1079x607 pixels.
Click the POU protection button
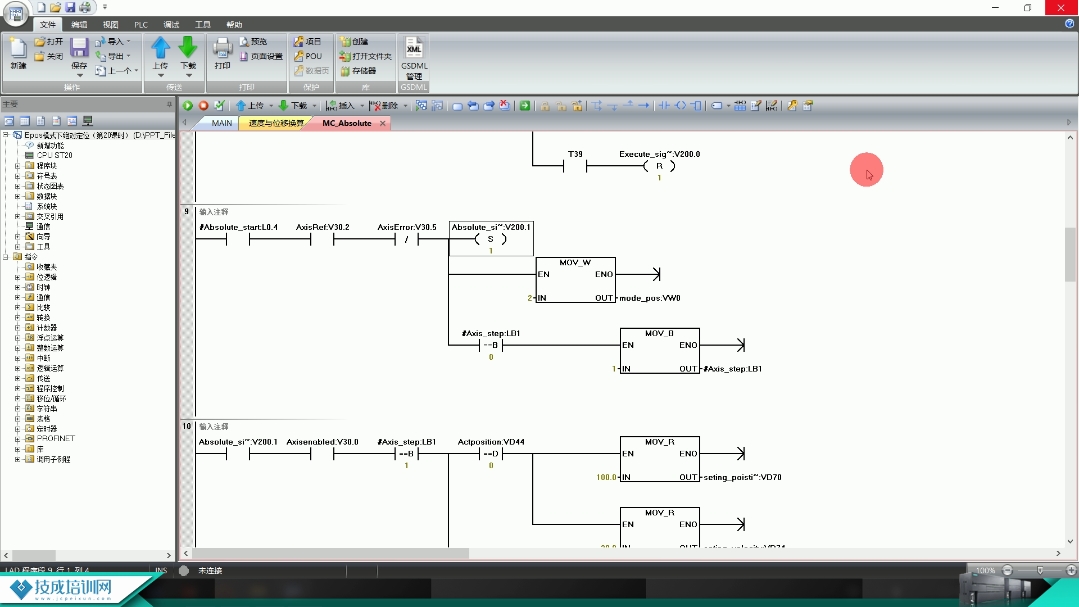(x=308, y=56)
